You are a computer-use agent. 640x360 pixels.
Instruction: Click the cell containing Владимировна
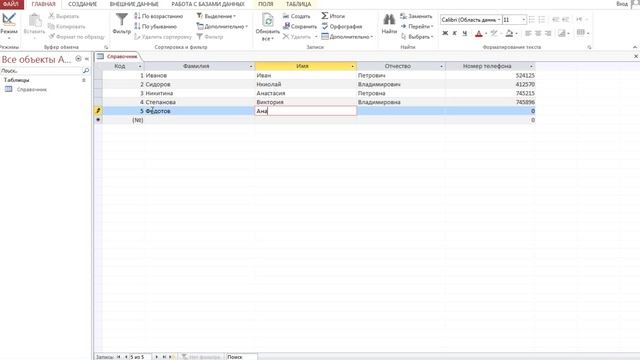[401, 102]
